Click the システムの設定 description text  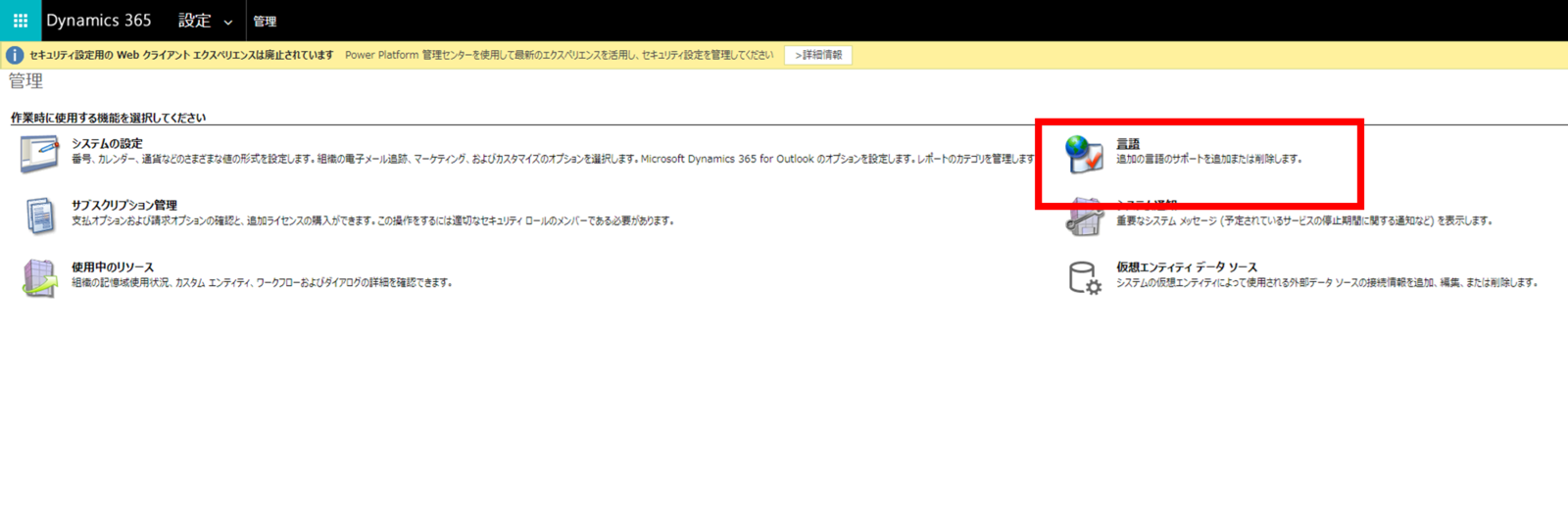[x=554, y=159]
